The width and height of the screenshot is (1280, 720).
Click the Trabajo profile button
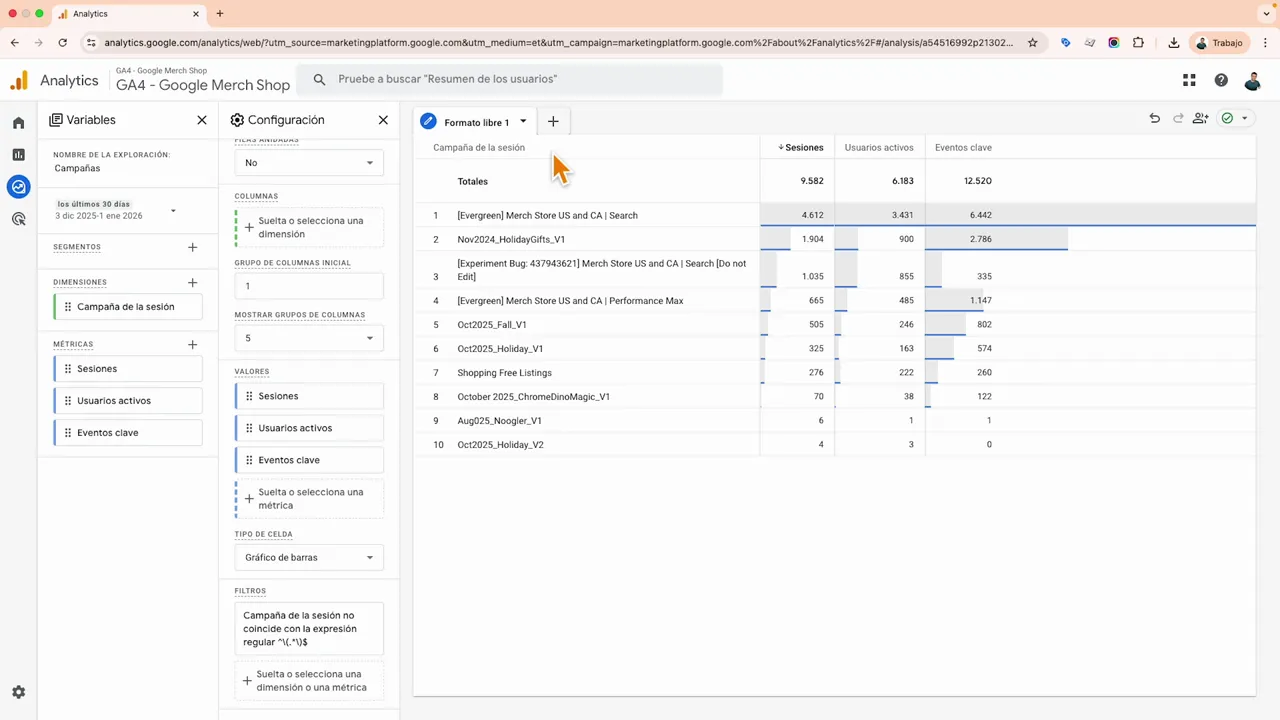click(1220, 43)
